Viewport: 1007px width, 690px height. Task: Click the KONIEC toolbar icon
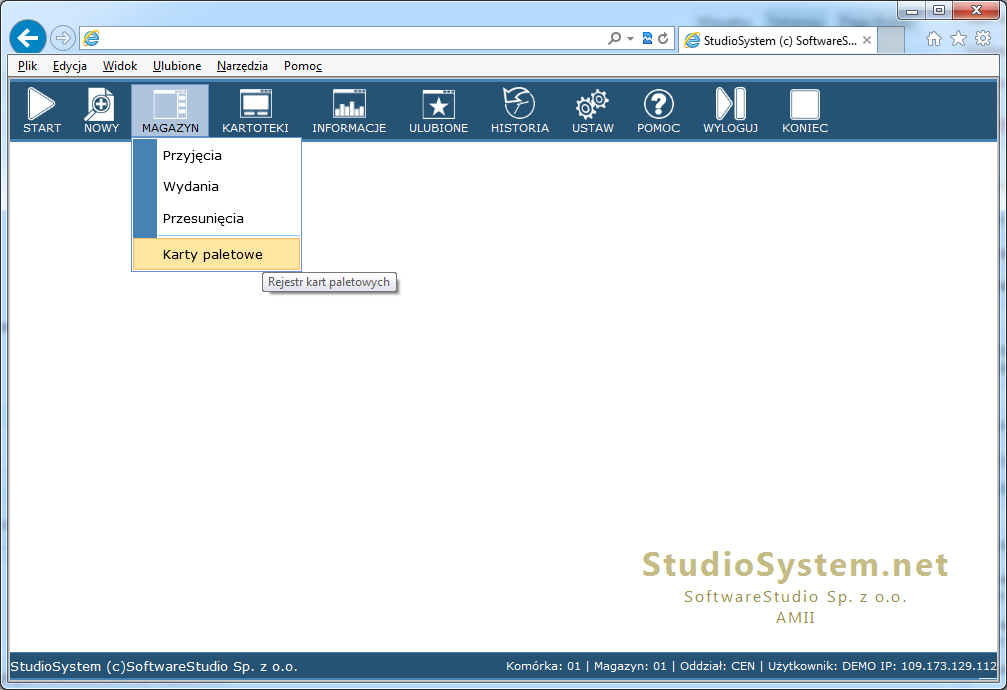804,110
